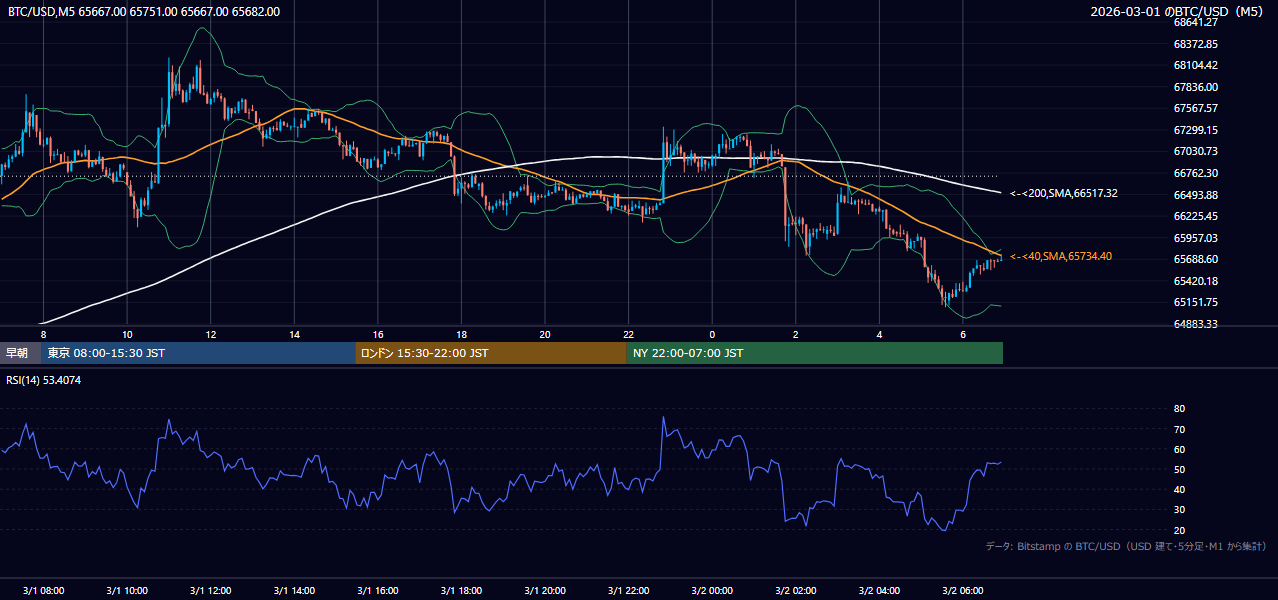Viewport: 1278px width, 600px height.
Task: Click the BTC/USD,M5 OHLC header text
Action: pyautogui.click(x=144, y=12)
